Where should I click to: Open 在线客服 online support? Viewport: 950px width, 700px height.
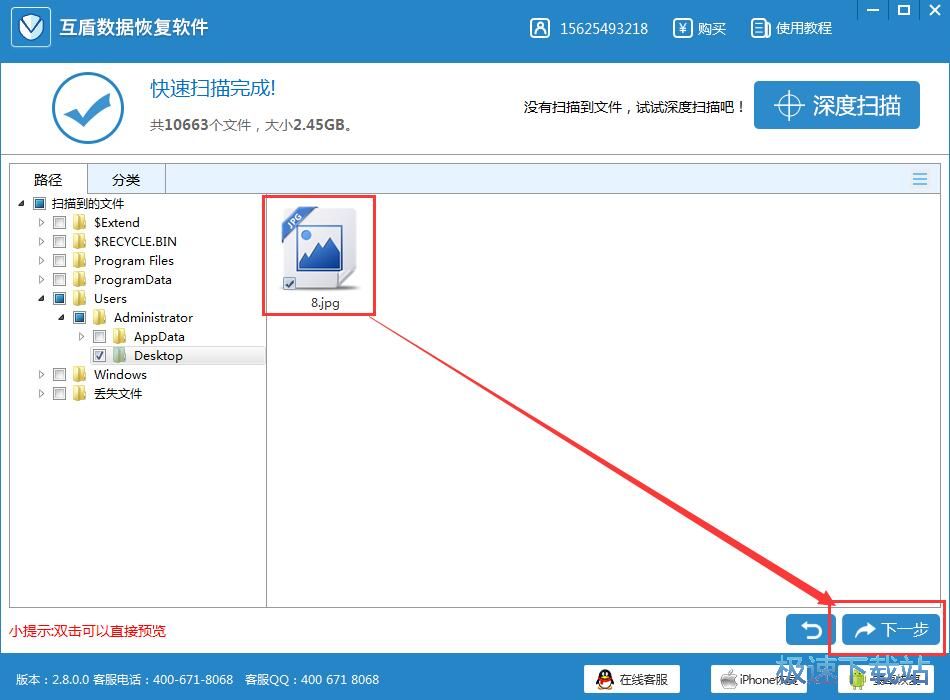point(632,679)
